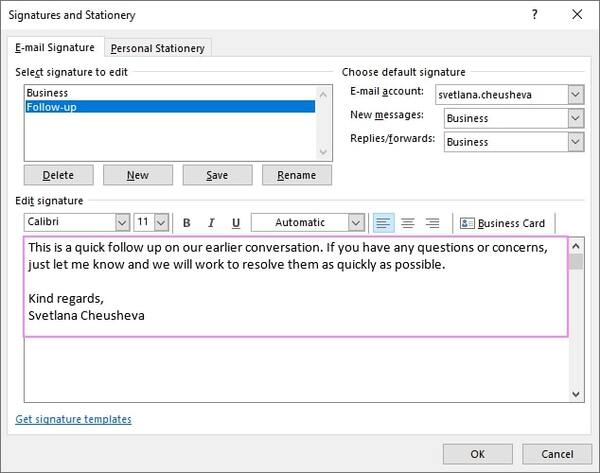Screen dimensions: 600x473
Task: Toggle Bold formatting in signature editor
Action: (x=186, y=223)
